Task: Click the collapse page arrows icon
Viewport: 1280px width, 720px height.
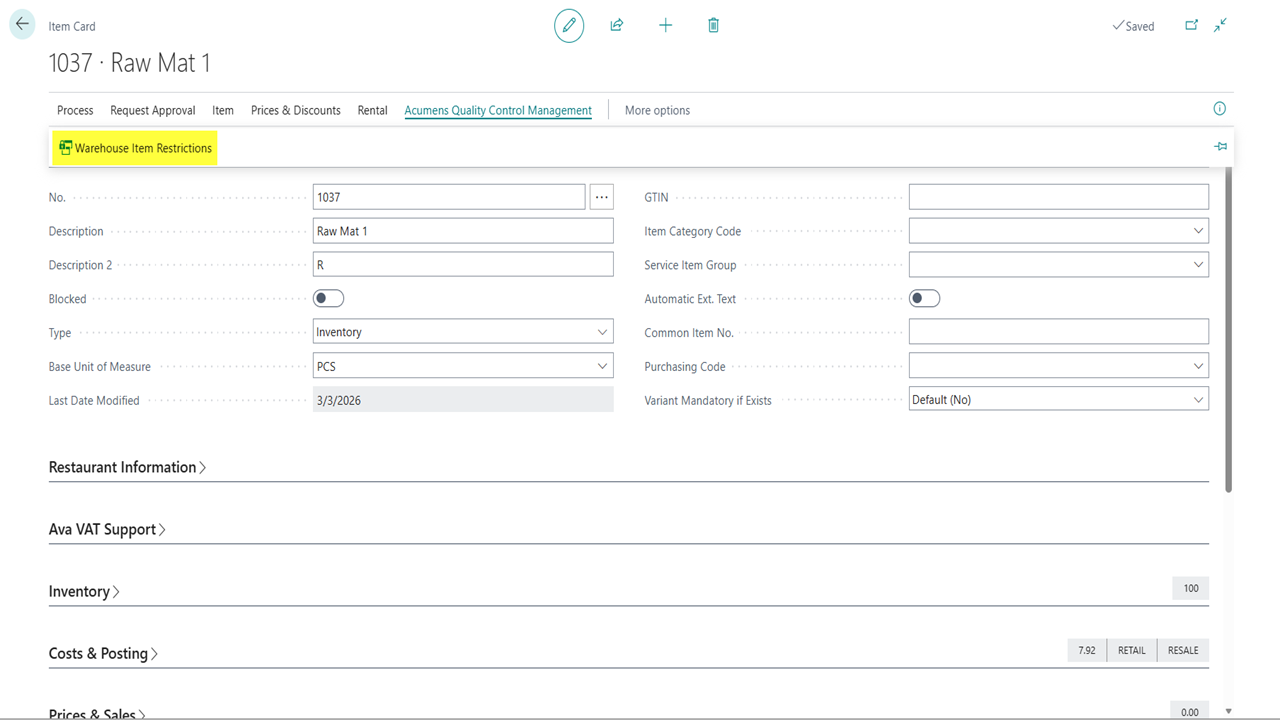Action: pyautogui.click(x=1220, y=26)
